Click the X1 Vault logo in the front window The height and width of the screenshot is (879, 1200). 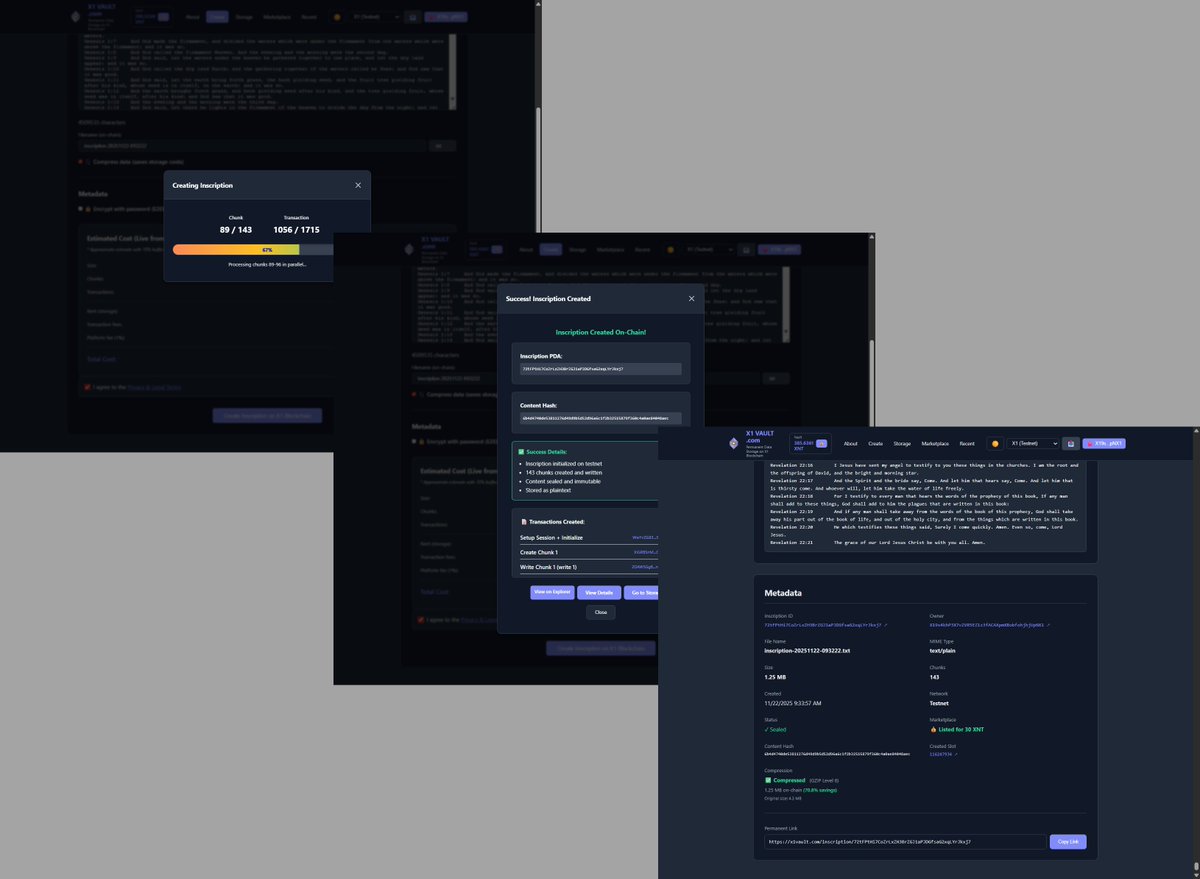733,443
